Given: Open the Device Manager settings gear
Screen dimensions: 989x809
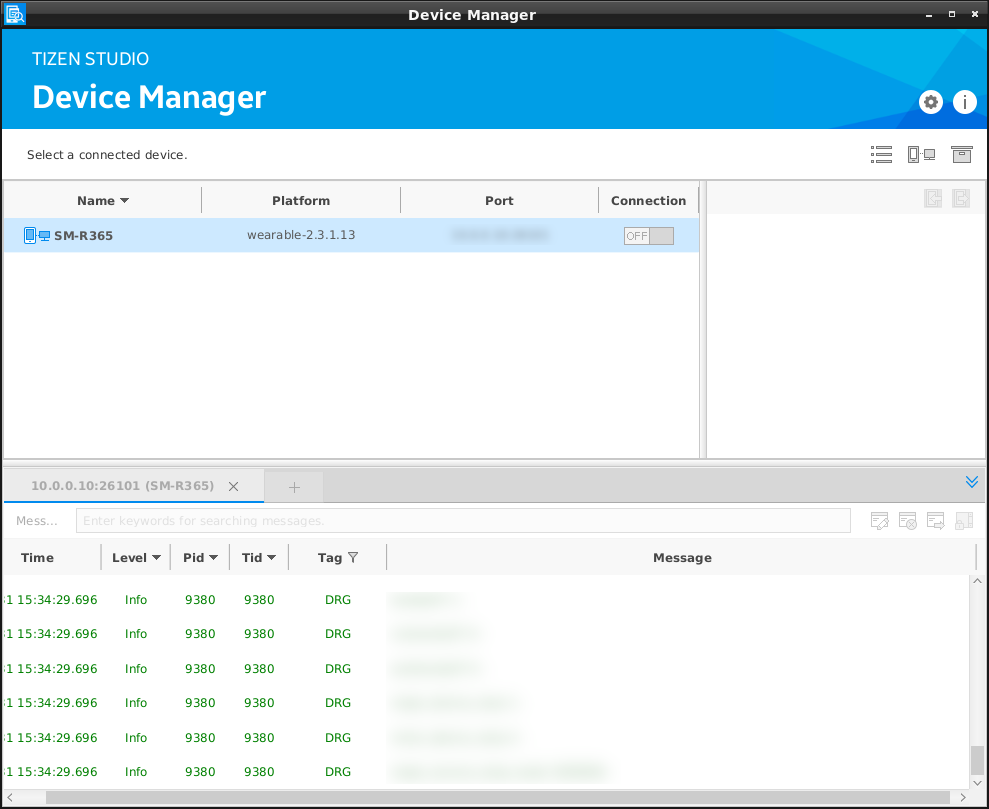Looking at the screenshot, I should (930, 102).
